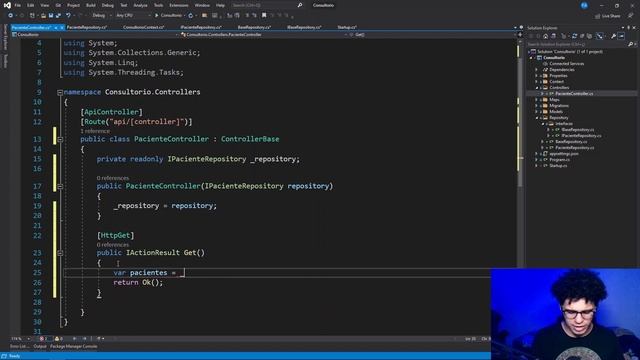Collapse the PacienteController class code block
This screenshot has height=360, width=640.
[60, 140]
